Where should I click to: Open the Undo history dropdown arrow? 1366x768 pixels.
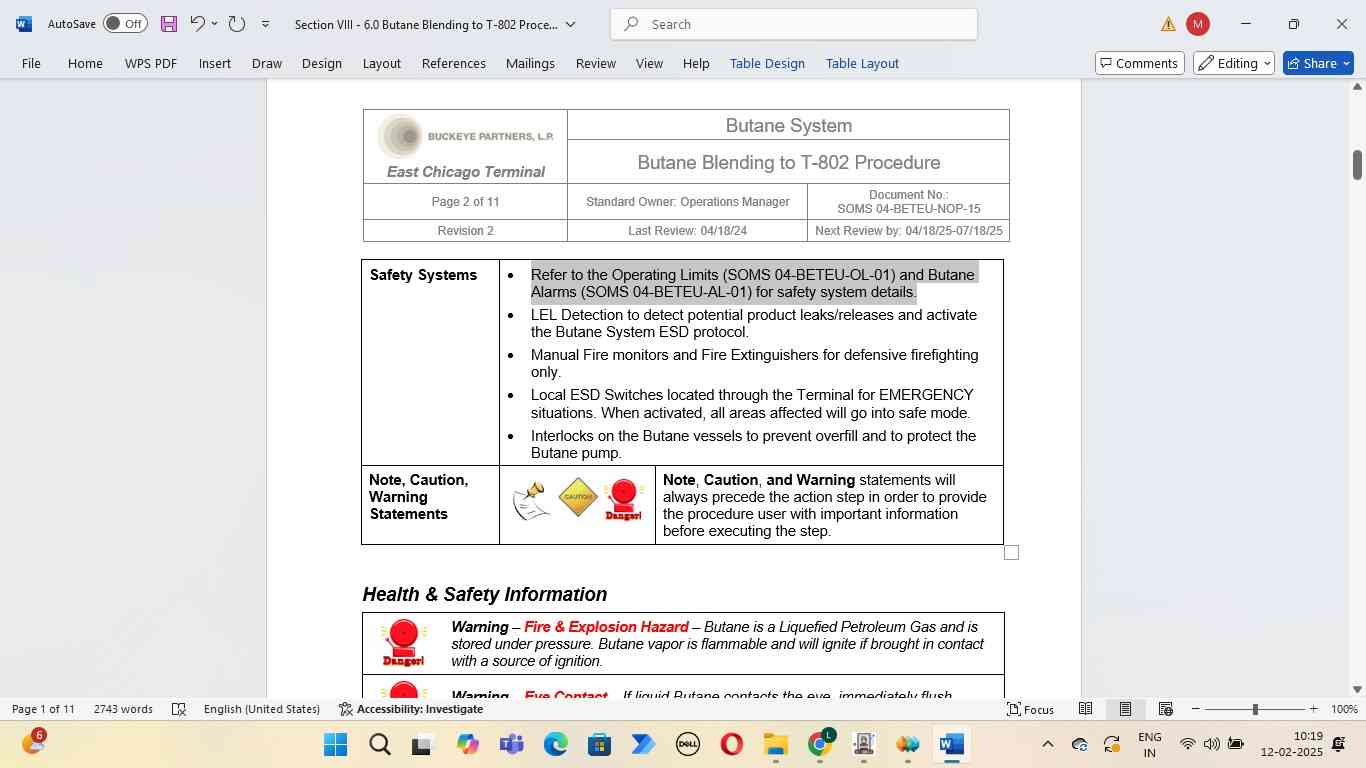214,24
